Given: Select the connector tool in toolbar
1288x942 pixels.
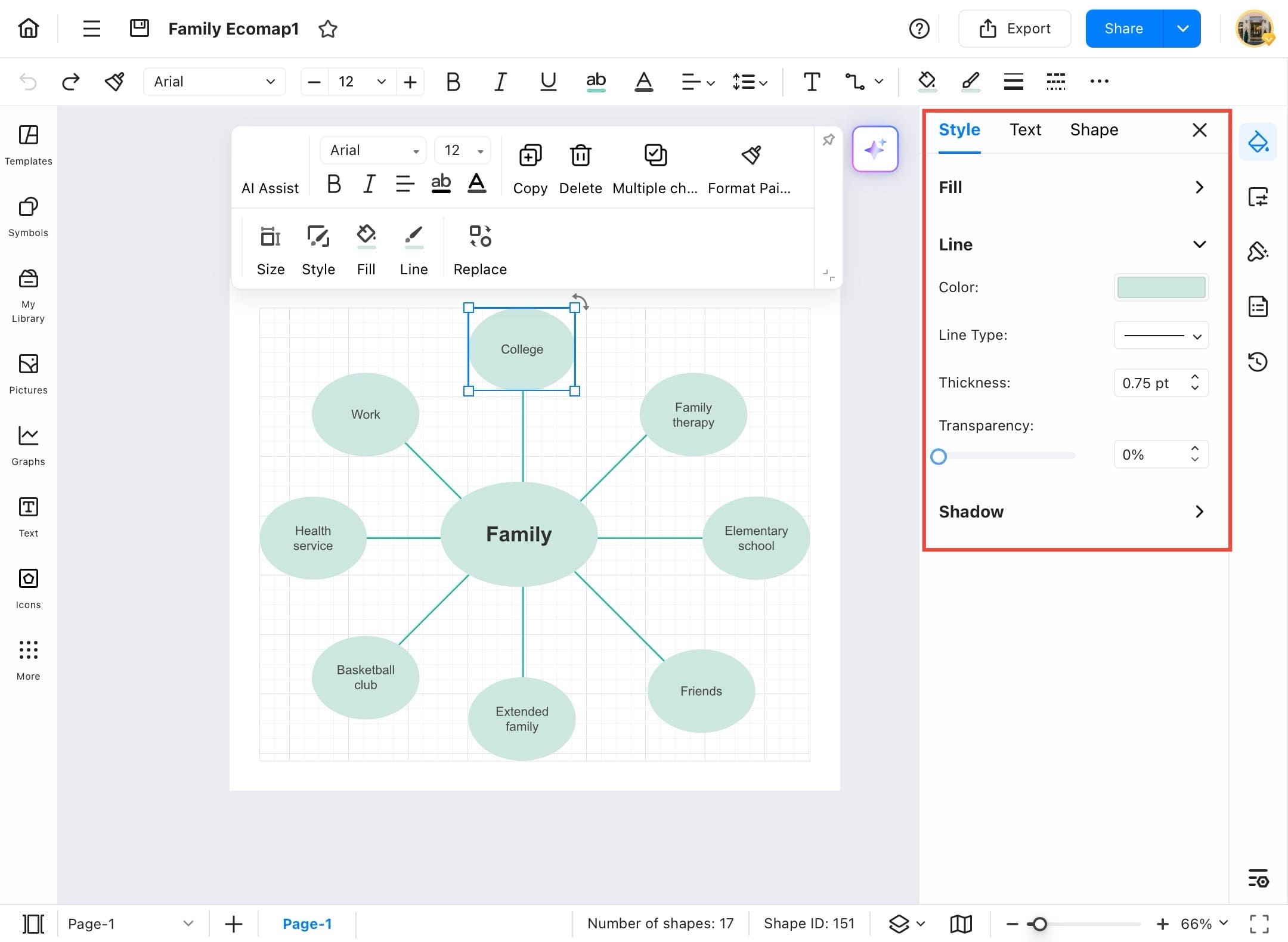Looking at the screenshot, I should click(854, 81).
